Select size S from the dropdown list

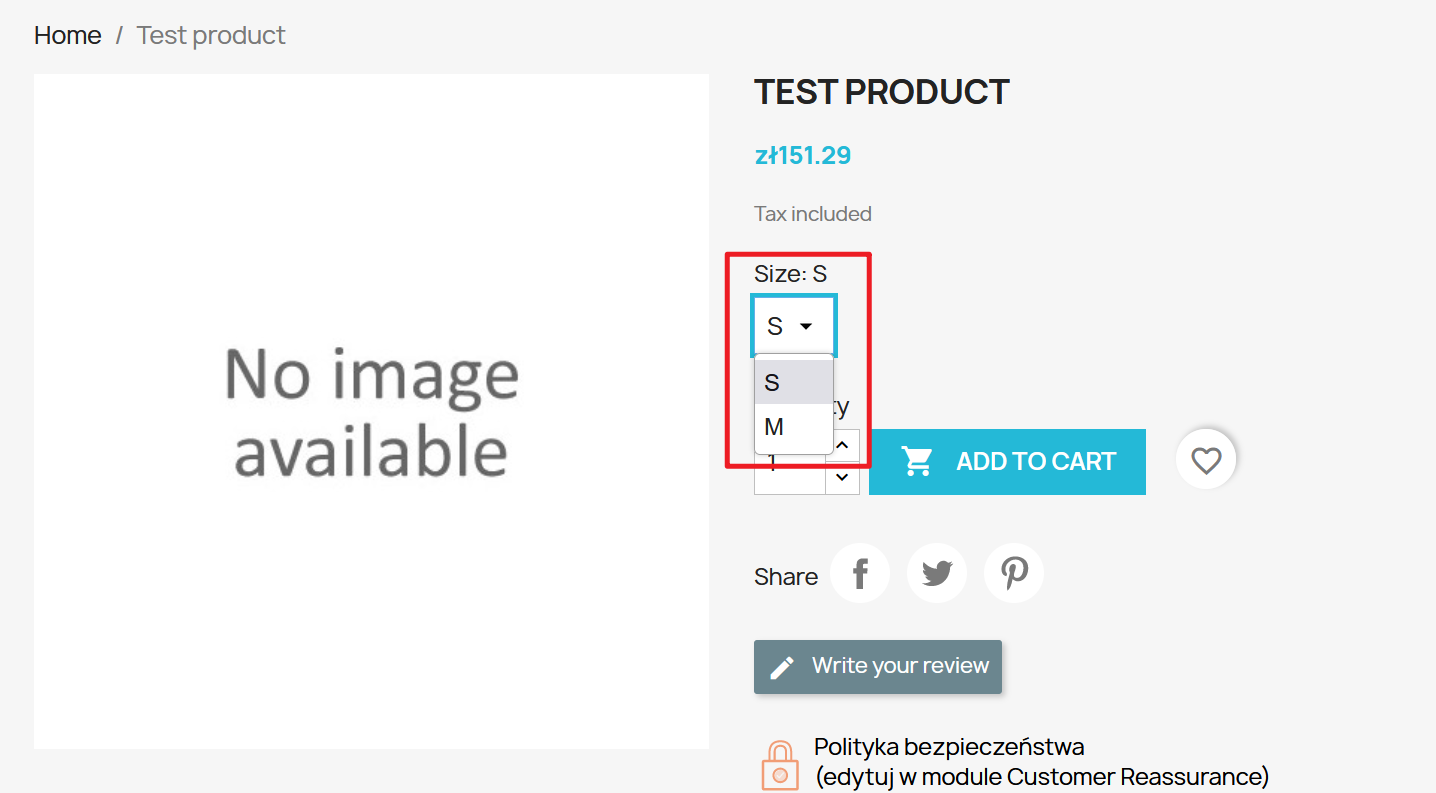pos(793,382)
